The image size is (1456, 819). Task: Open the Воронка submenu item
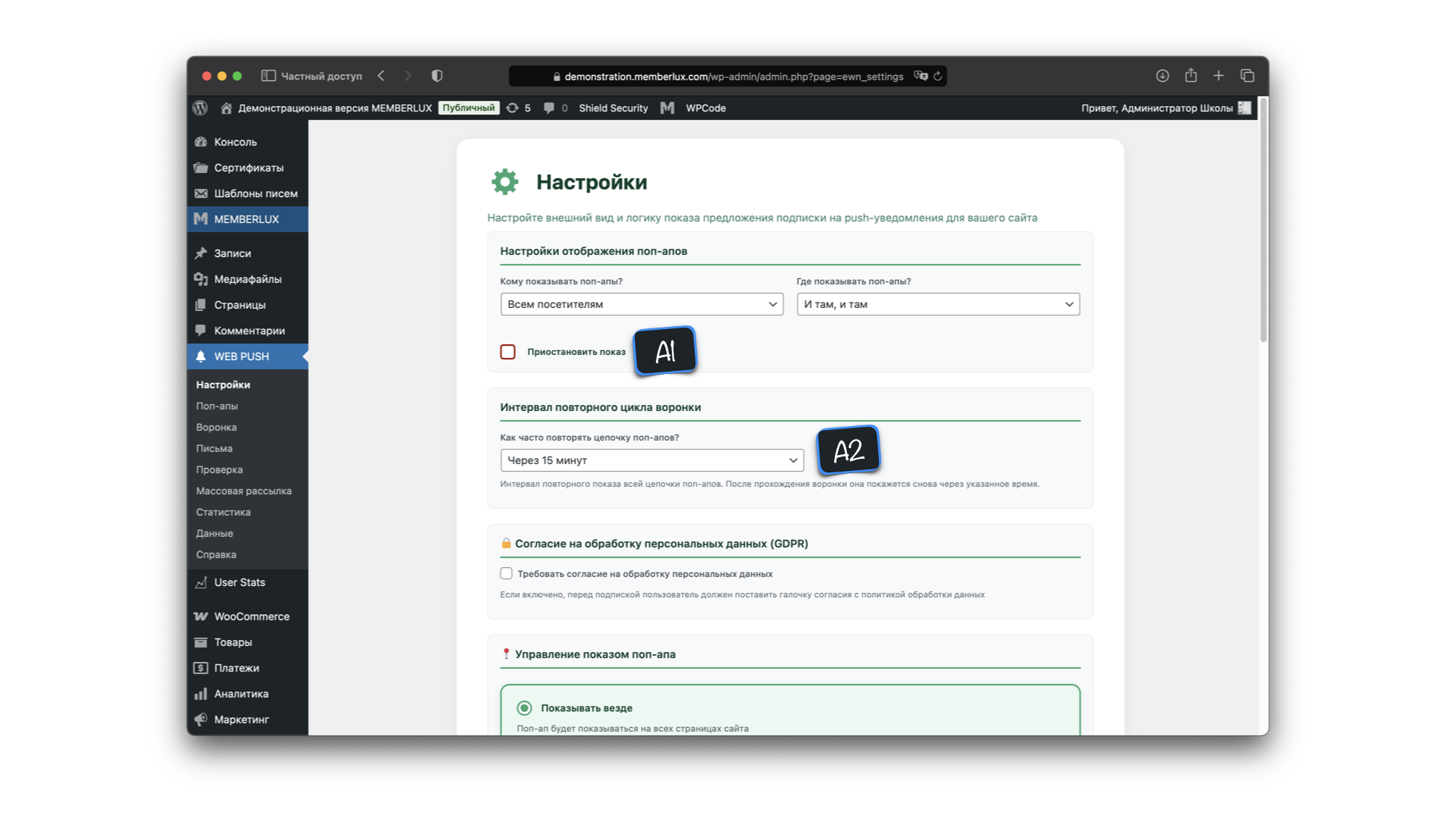216,428
